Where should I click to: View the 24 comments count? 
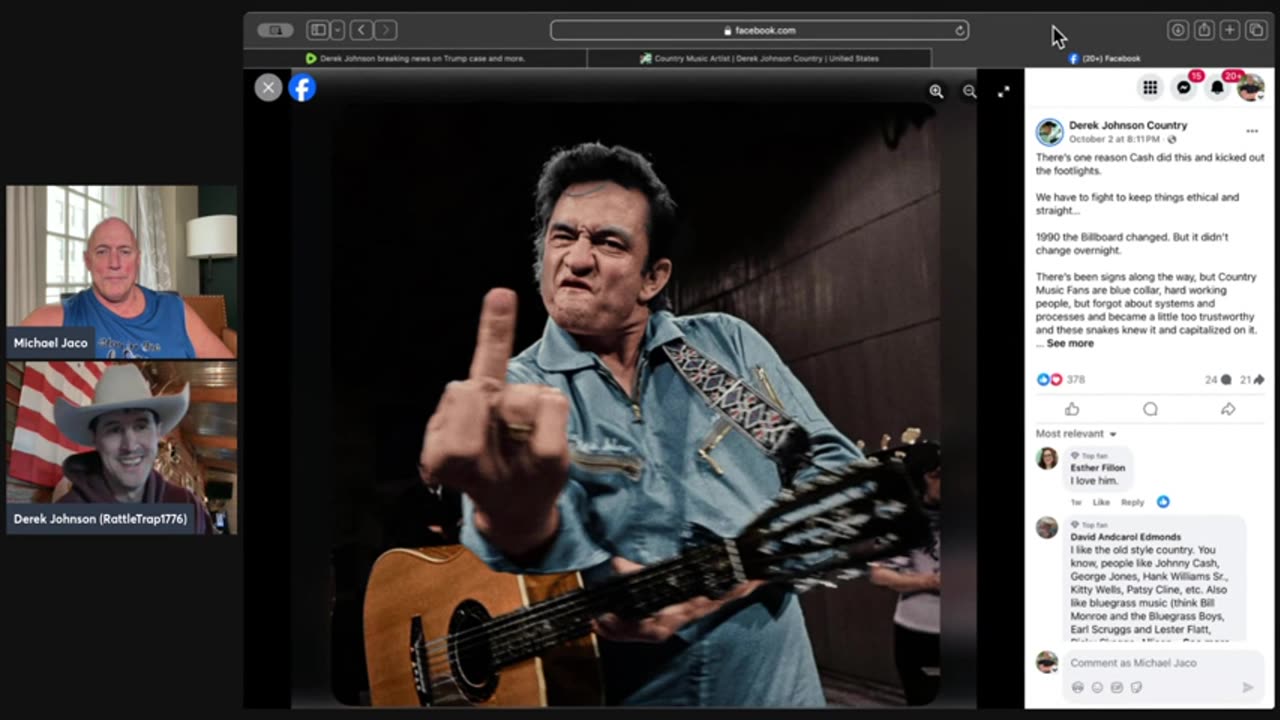(1218, 380)
